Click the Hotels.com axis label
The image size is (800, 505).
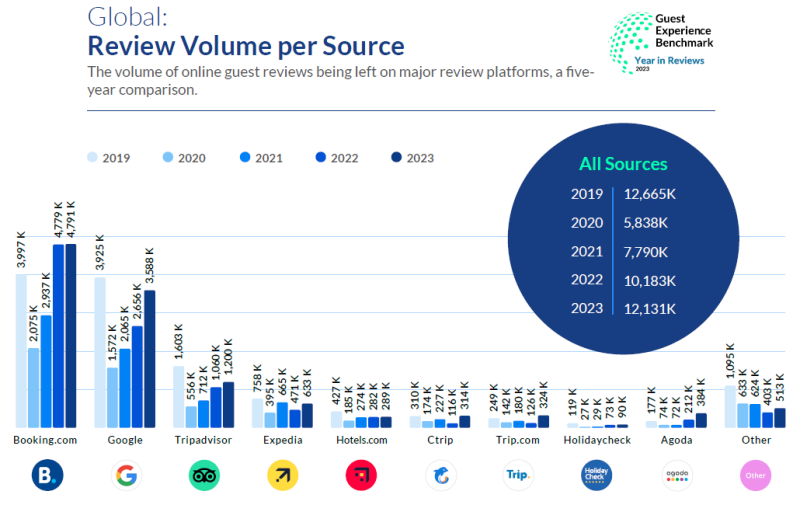[x=362, y=440]
